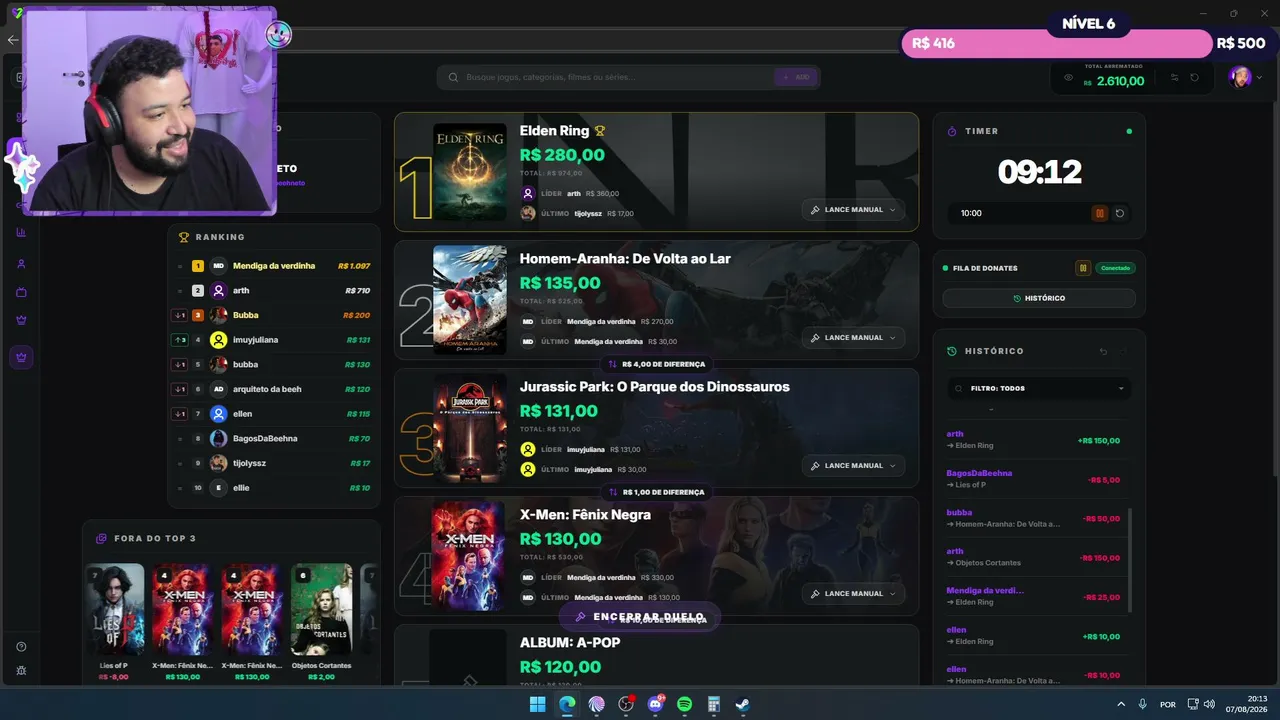Select the Homem-Aranha poster thumbnail
The height and width of the screenshot is (720, 1280).
(x=469, y=300)
